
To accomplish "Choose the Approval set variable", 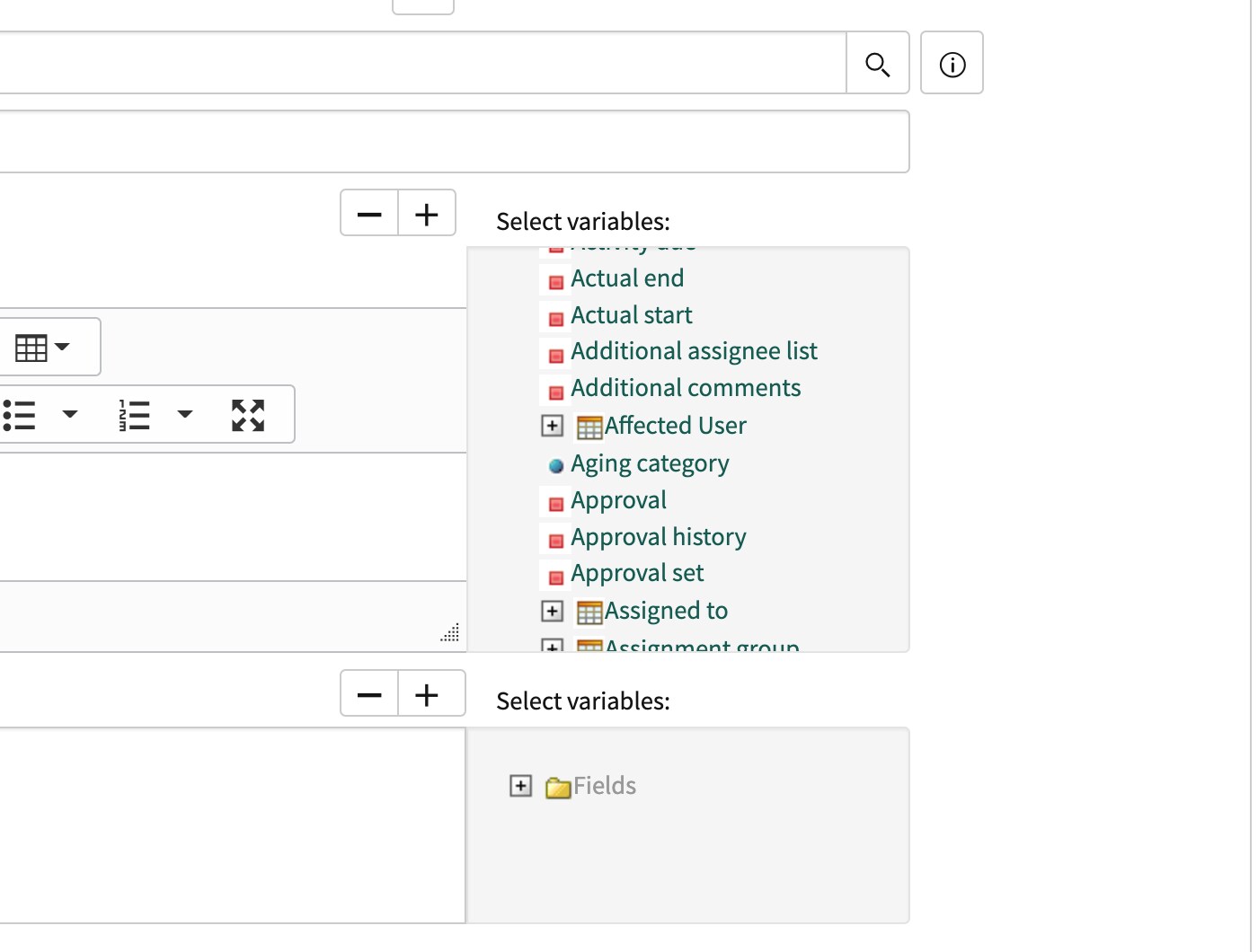I will tap(637, 573).
